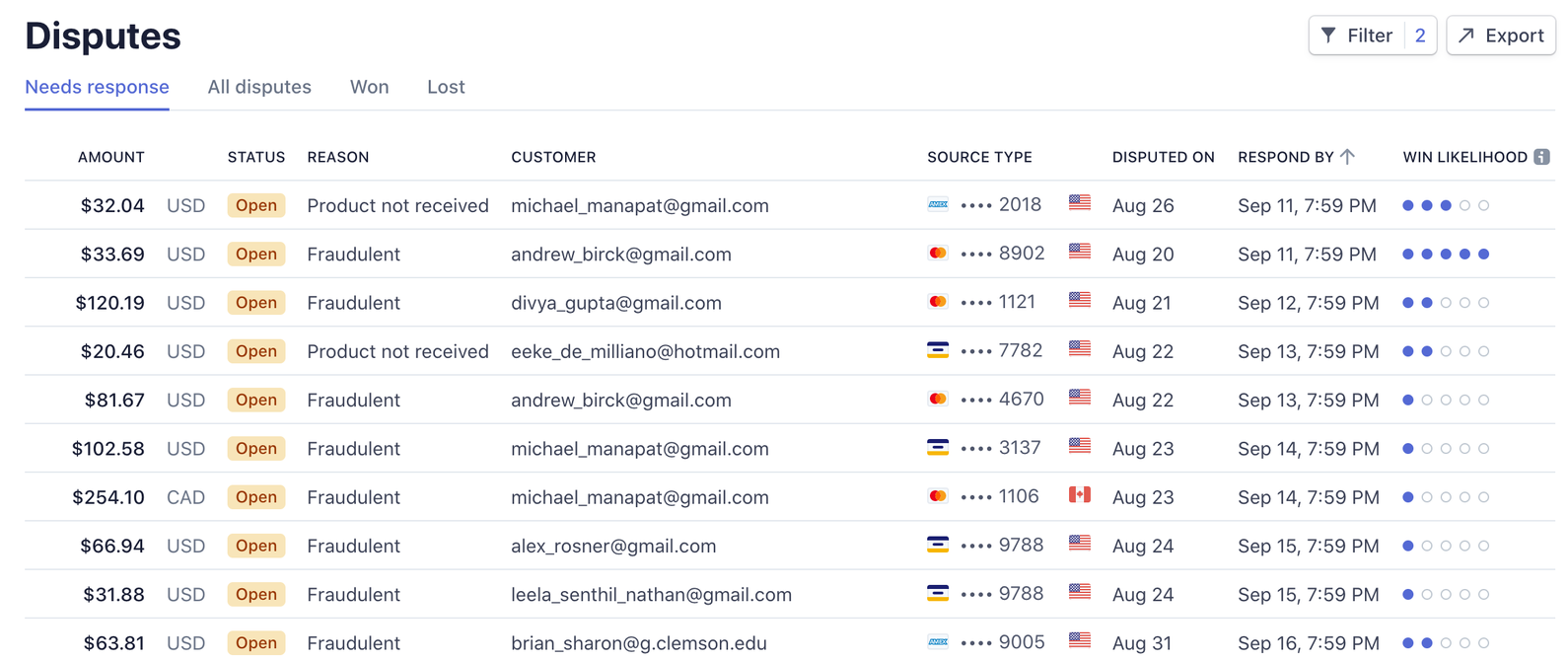Click the US flag in the $33.69 row
1568x661 pixels.
[1080, 251]
